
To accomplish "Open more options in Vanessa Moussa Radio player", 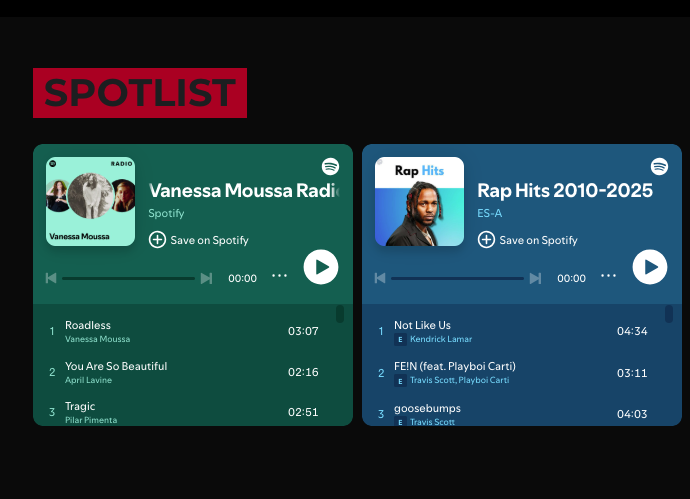I will pos(279,276).
